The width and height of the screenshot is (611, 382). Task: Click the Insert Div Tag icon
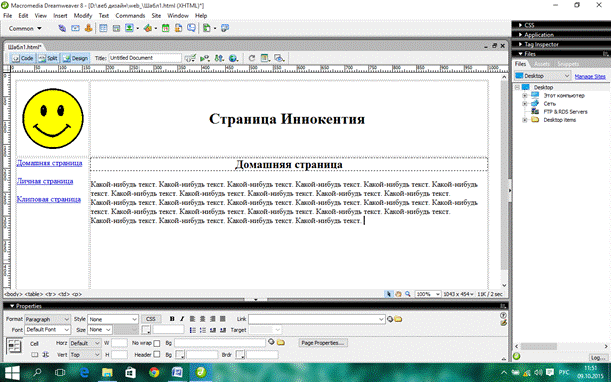(116, 28)
